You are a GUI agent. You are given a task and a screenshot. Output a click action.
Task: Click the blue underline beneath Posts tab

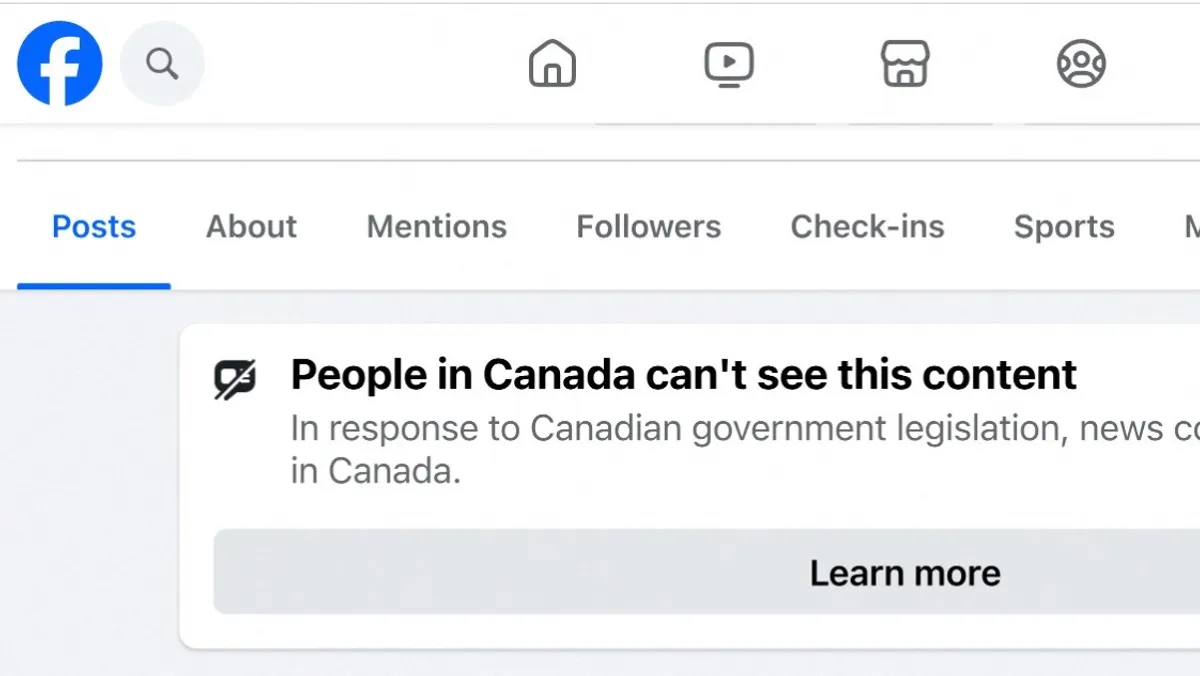[94, 286]
